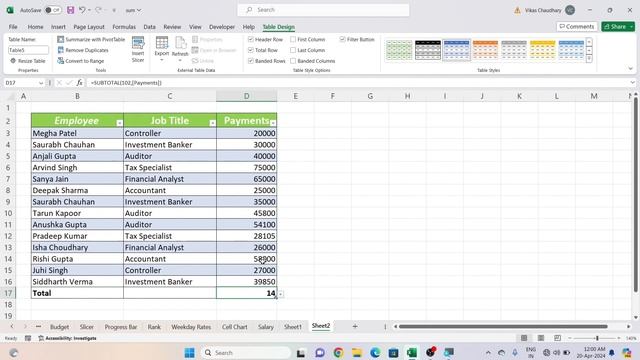Image resolution: width=640 pixels, height=360 pixels.
Task: Click the Summarize with PivotTable icon
Action: click(60, 39)
